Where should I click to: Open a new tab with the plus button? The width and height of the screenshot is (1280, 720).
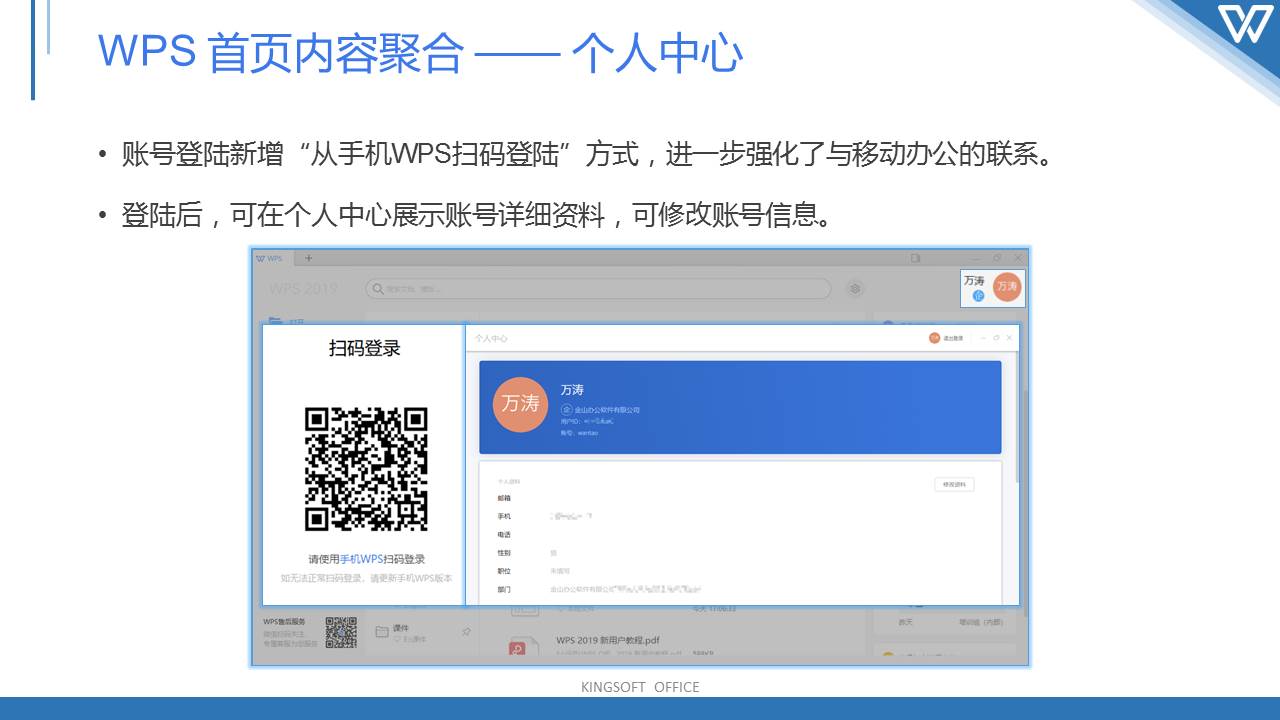pyautogui.click(x=309, y=258)
